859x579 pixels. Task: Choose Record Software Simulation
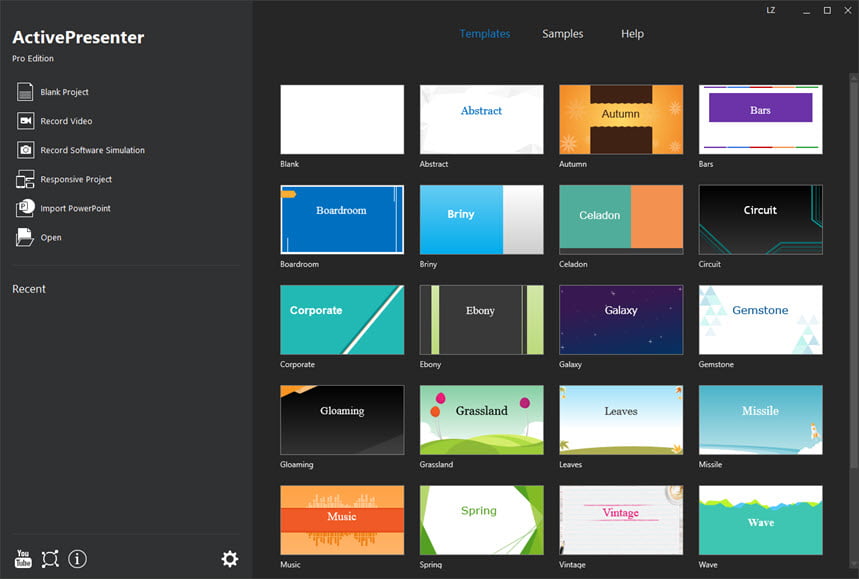[x=93, y=150]
